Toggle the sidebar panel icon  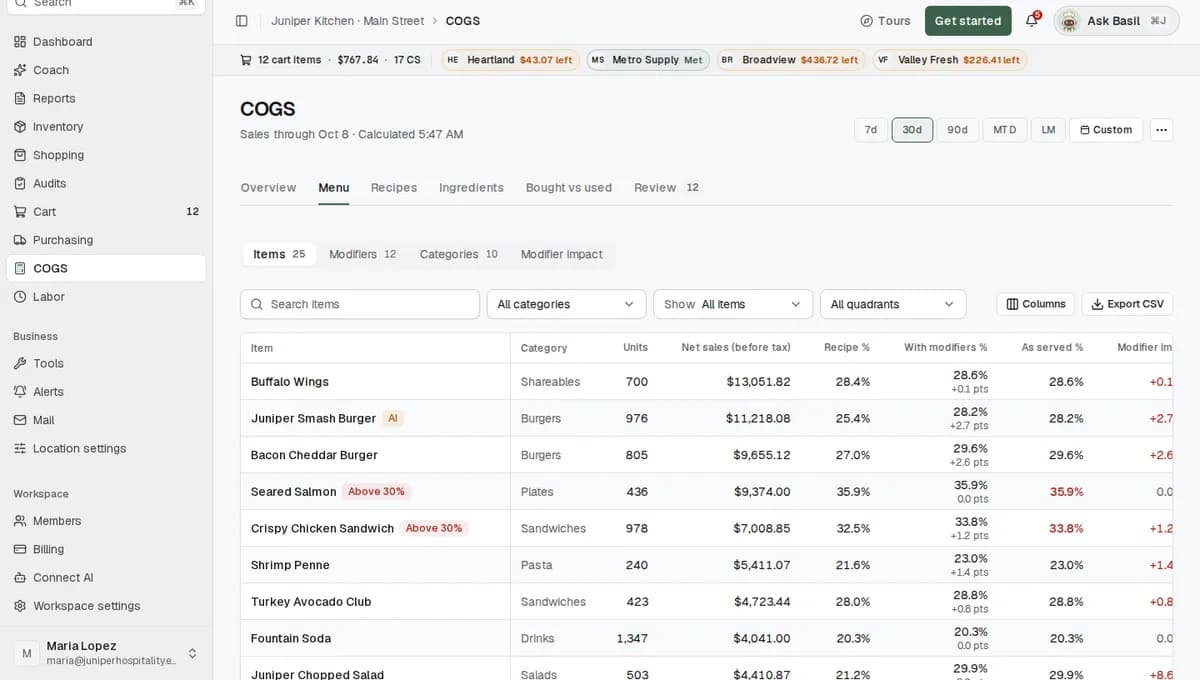[241, 21]
